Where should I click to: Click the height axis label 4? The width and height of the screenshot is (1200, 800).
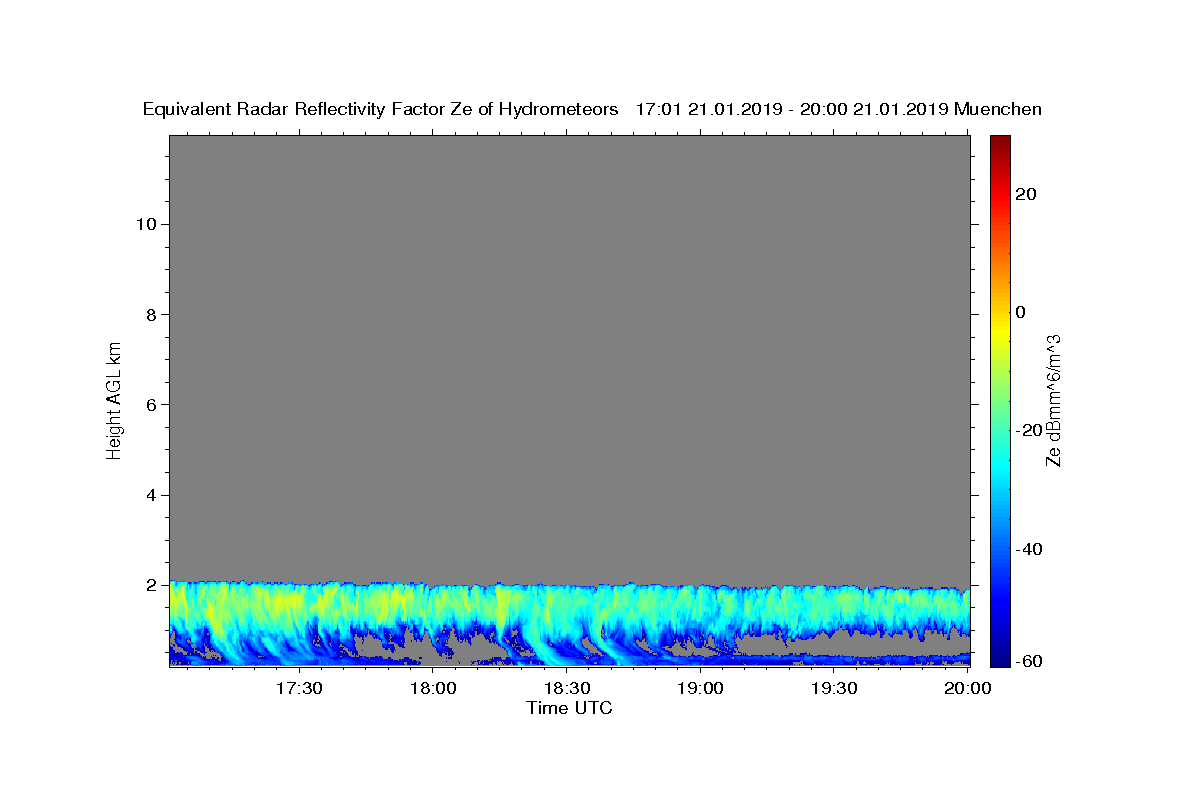pyautogui.click(x=151, y=495)
